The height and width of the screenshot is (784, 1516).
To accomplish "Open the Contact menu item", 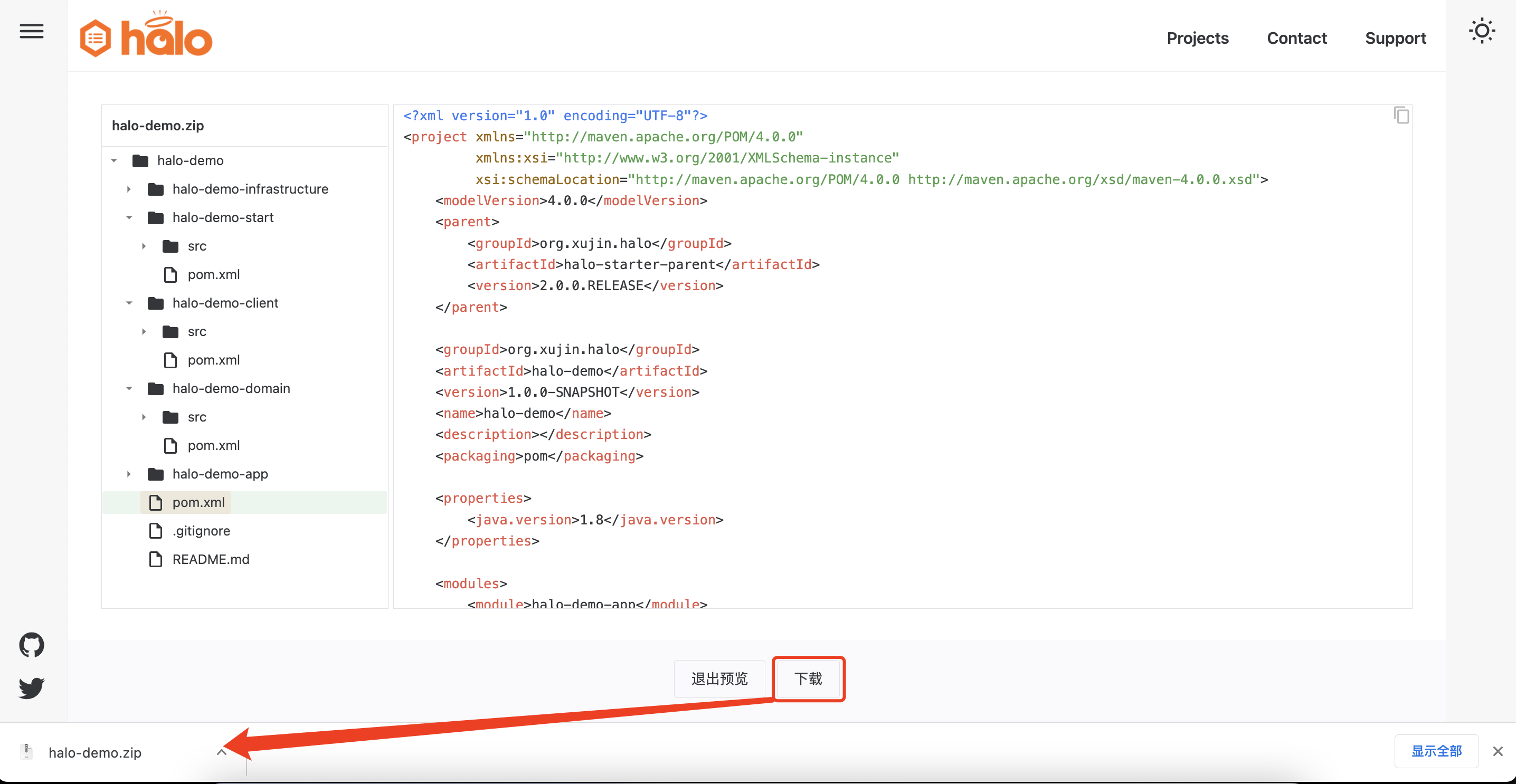I will 1296,38.
